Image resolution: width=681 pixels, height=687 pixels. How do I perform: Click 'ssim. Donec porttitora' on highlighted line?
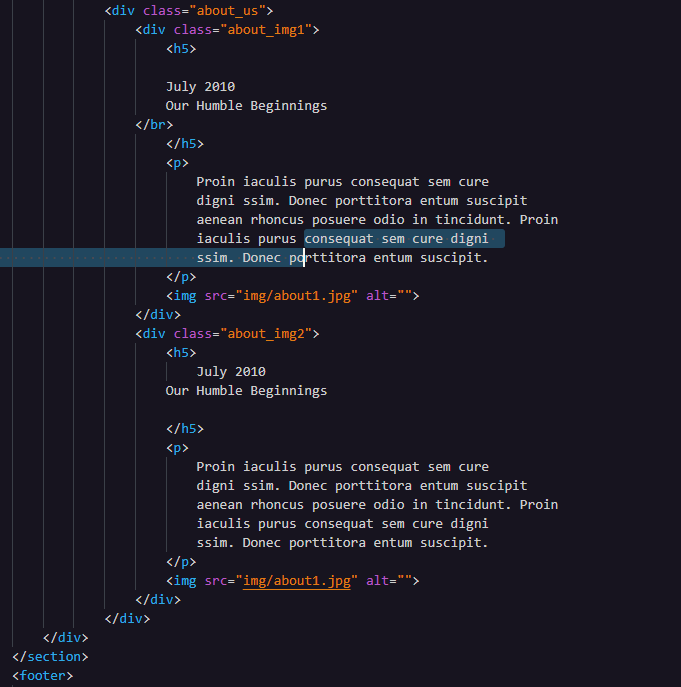click(281, 258)
